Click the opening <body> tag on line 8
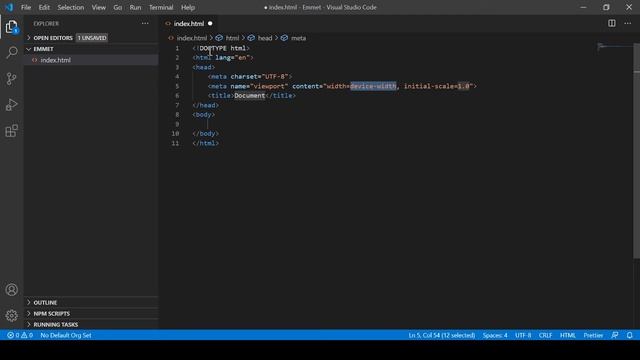 click(x=204, y=115)
